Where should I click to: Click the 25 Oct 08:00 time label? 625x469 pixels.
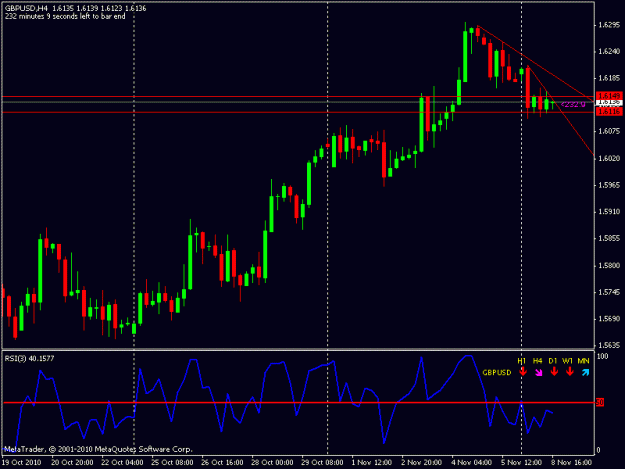click(172, 462)
